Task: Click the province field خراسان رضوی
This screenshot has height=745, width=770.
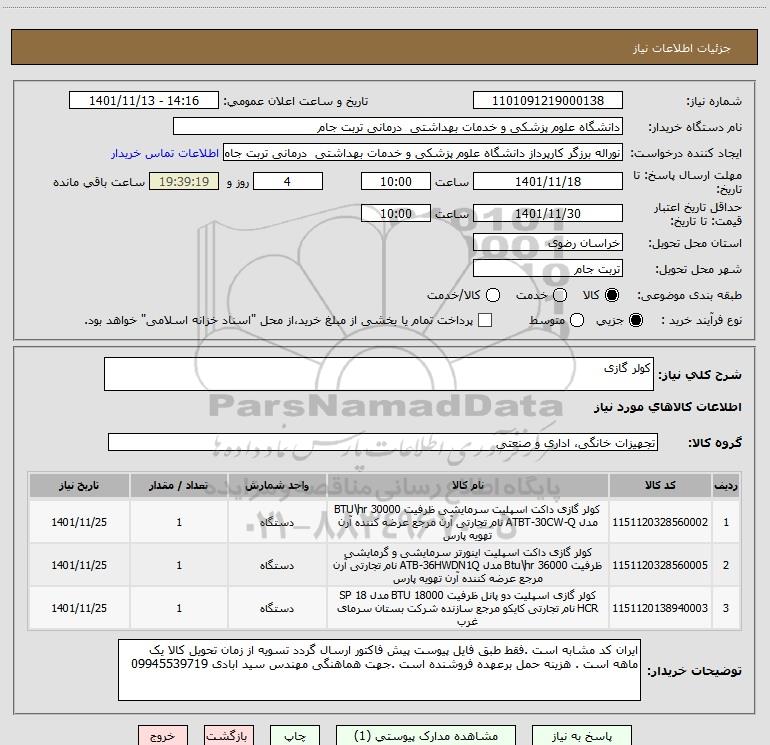Action: pos(548,243)
